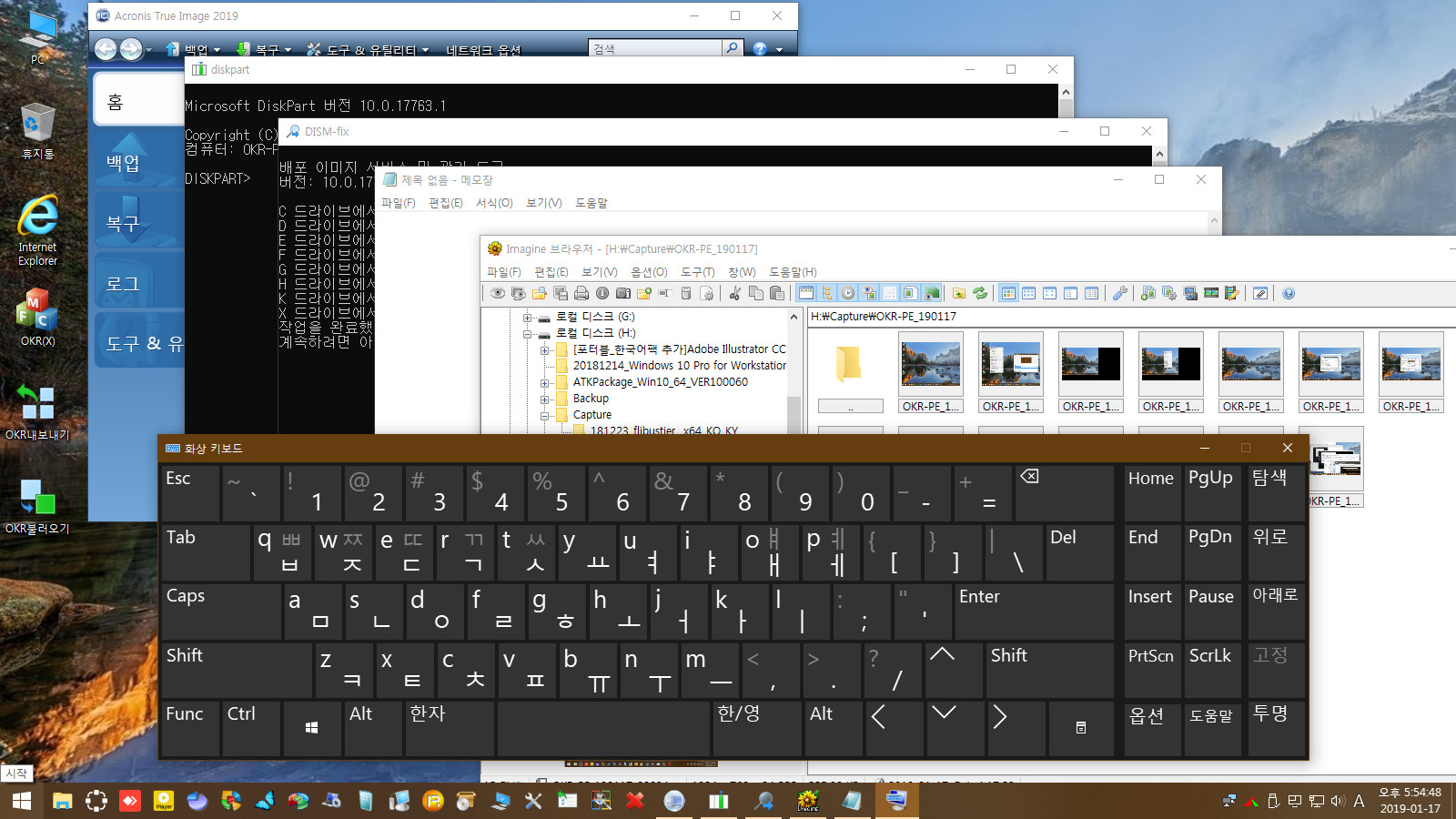The image size is (1456, 819).
Task: Open the Windows Start button on taskbar
Action: click(22, 801)
